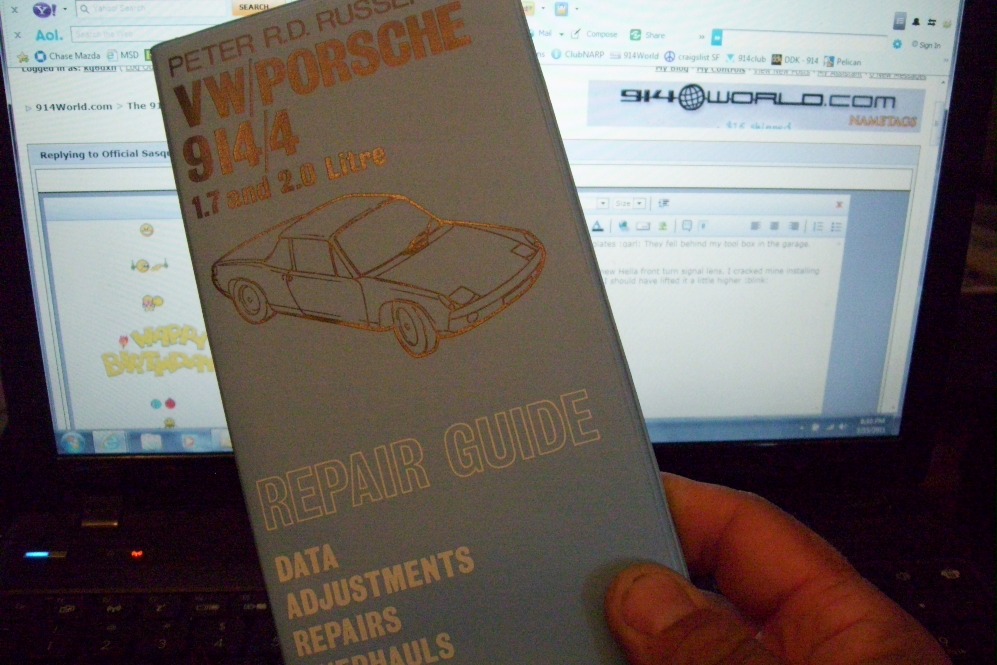Click the quote bubble icon in the editor
Viewport: 997px width, 665px height.
687,226
